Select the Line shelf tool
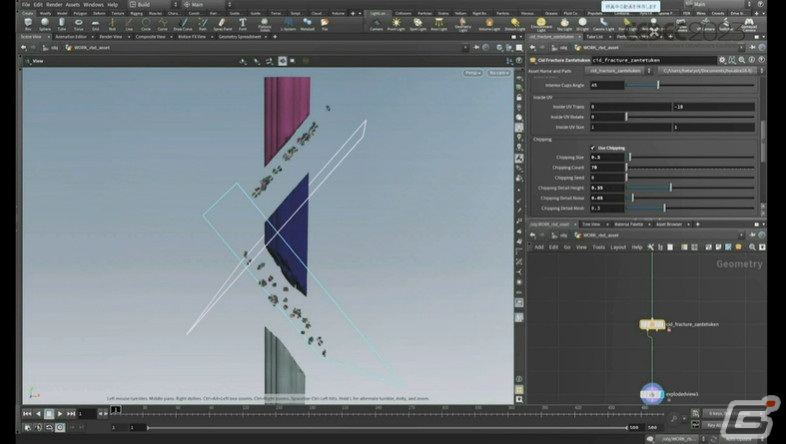Viewport: 786px width, 444px height. click(x=129, y=24)
